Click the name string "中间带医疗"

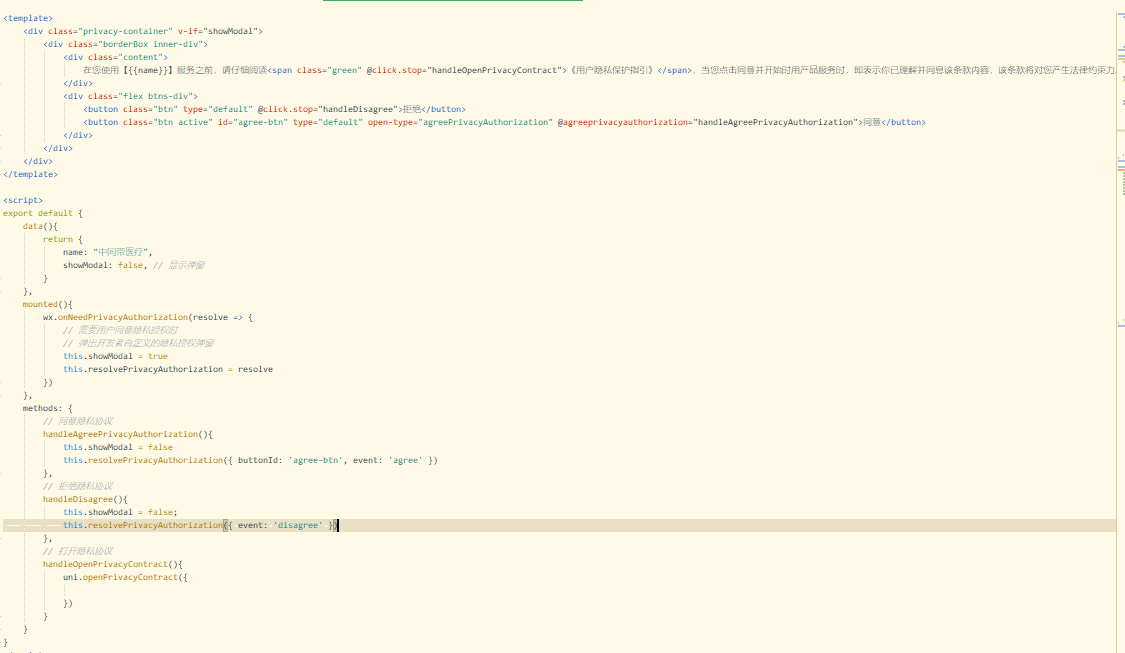coord(121,252)
